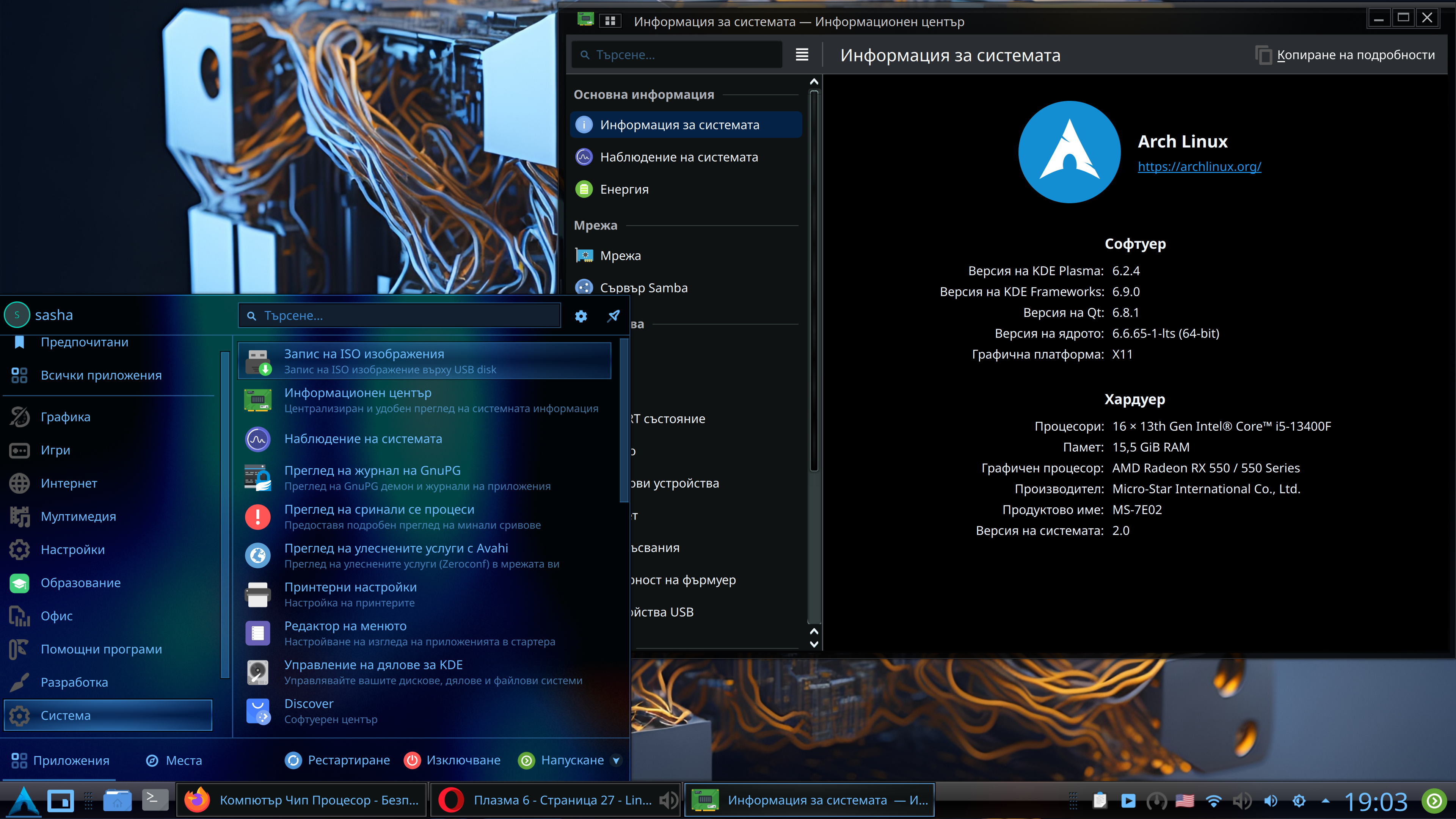The width and height of the screenshot is (1456, 819).
Task: Open the Настройки category
Action: (x=107, y=550)
